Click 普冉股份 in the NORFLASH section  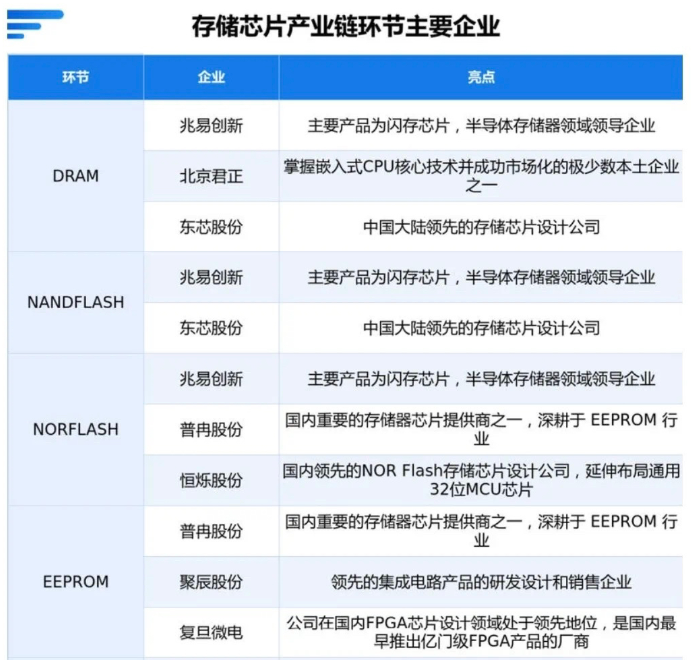click(x=211, y=430)
